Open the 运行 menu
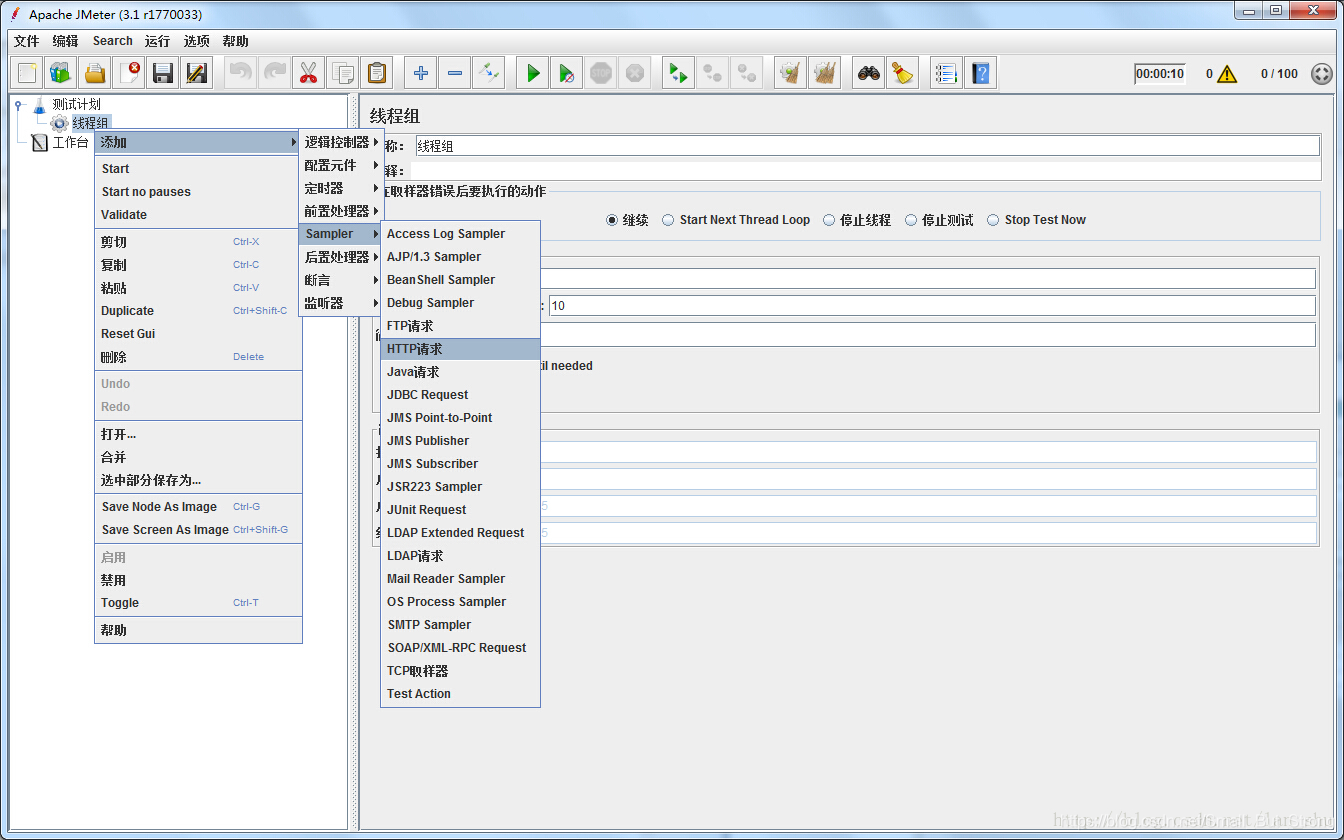The width and height of the screenshot is (1344, 840). click(x=157, y=41)
